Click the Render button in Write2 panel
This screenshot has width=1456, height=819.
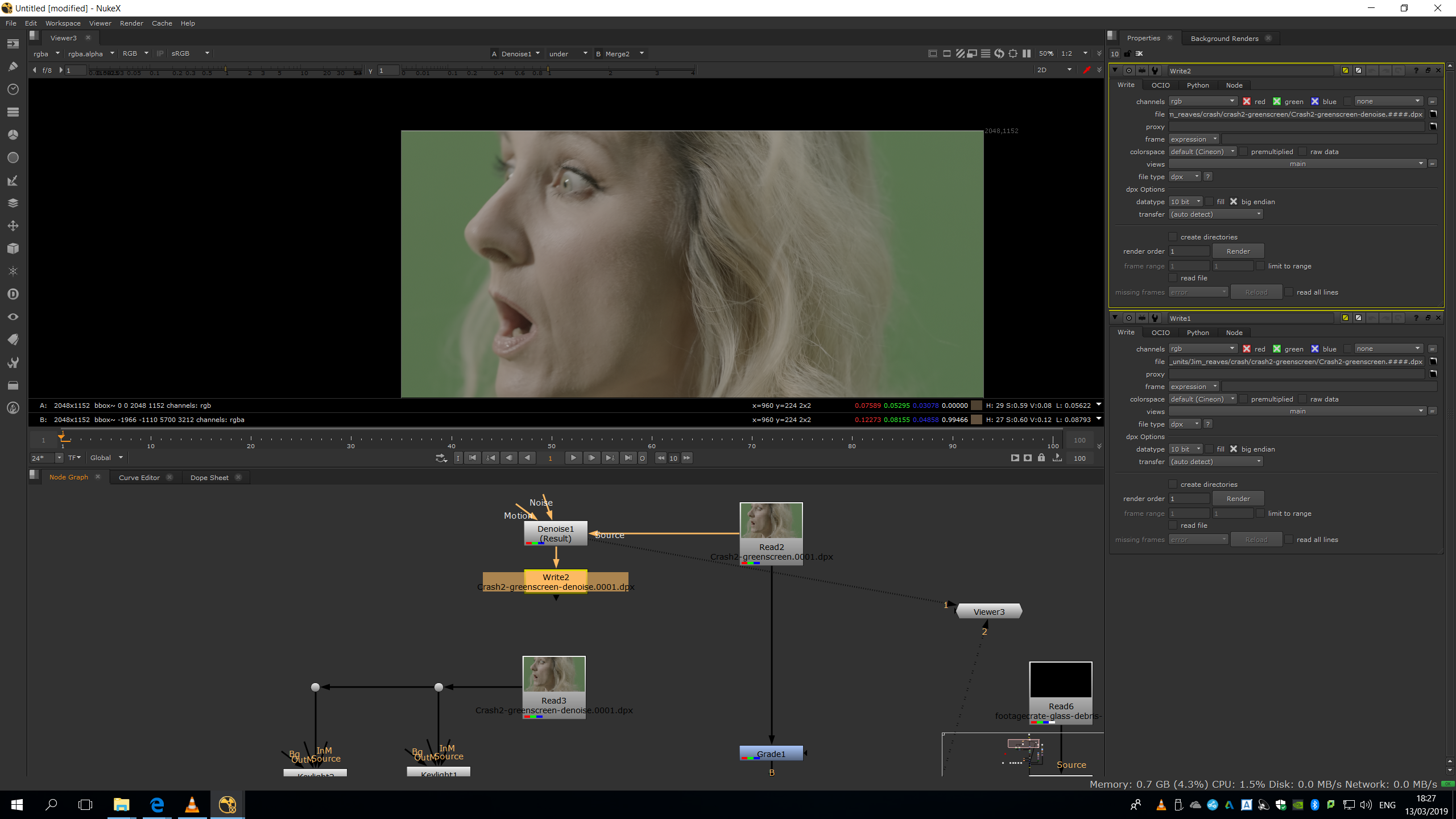1238,251
